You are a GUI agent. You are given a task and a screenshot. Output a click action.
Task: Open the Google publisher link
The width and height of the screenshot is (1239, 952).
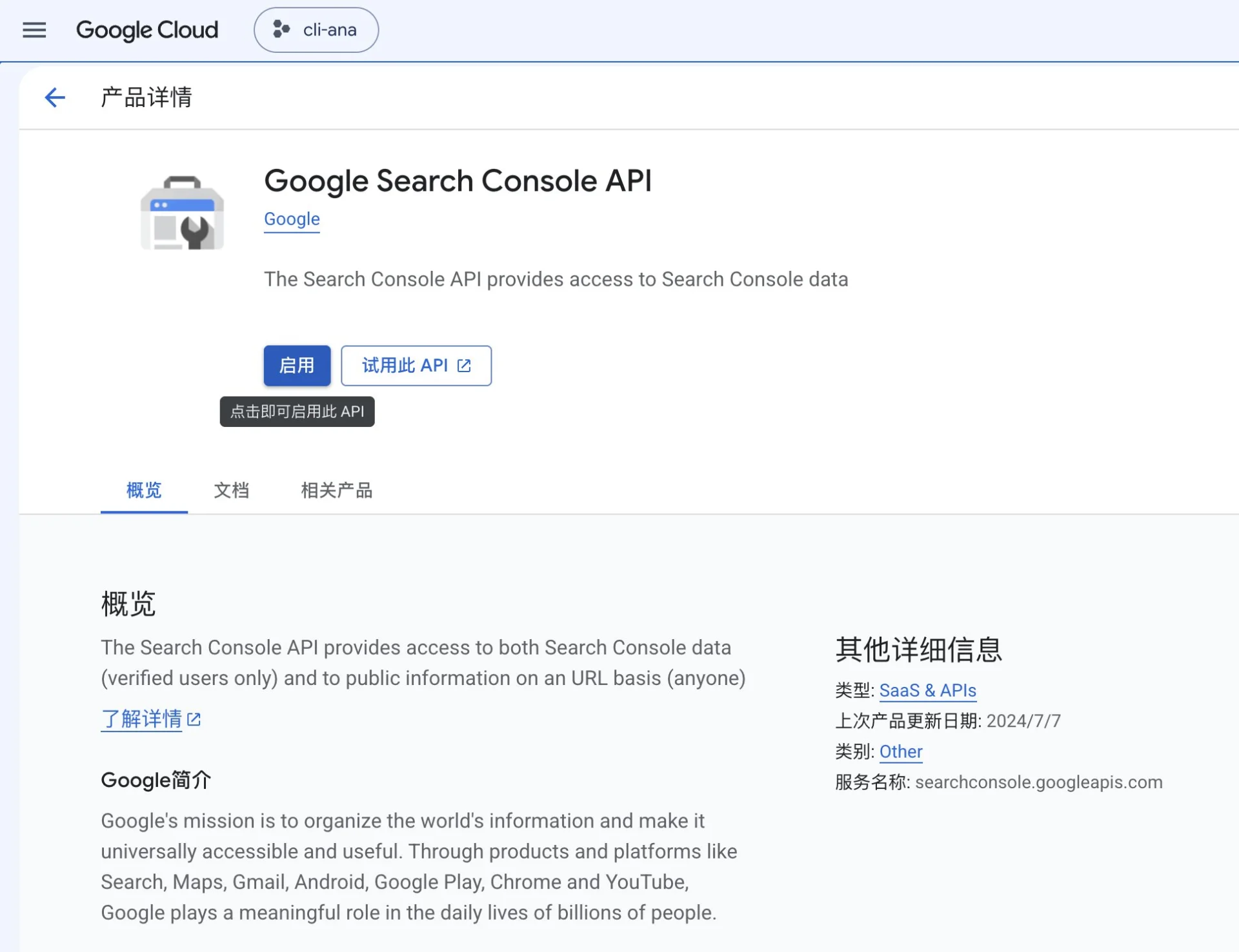(x=292, y=219)
